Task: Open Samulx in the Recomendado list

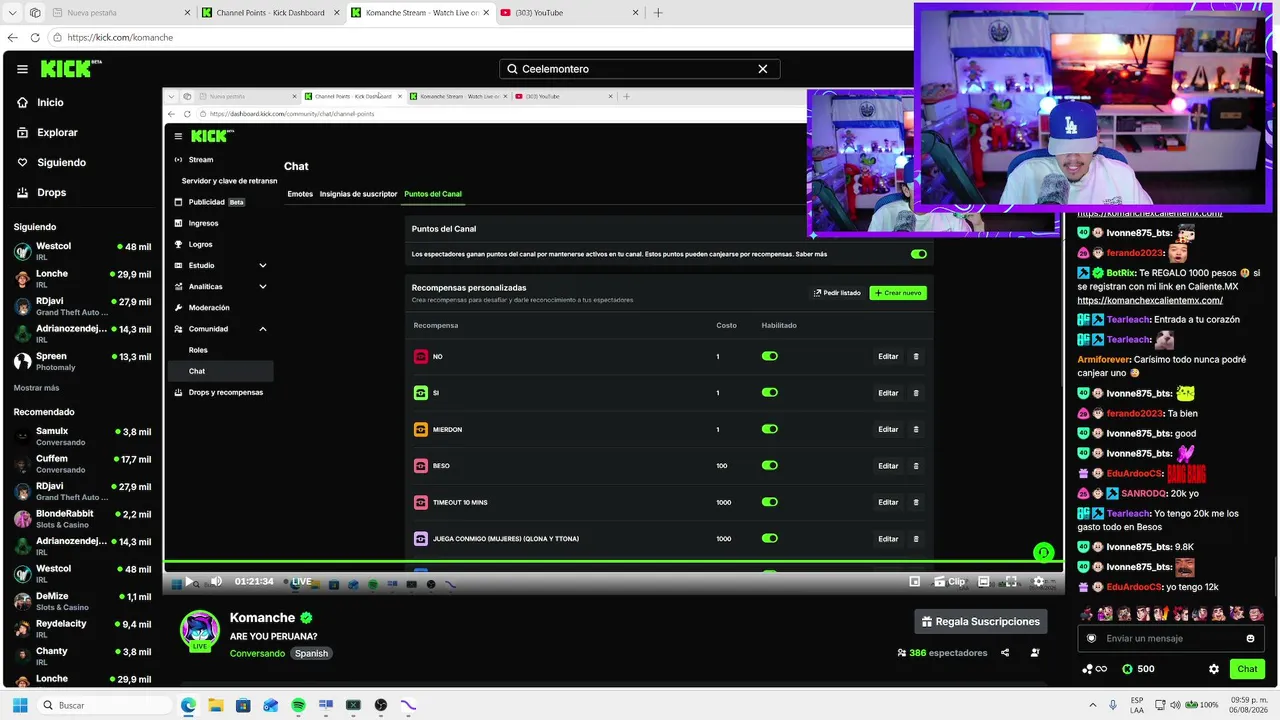Action: [x=82, y=436]
